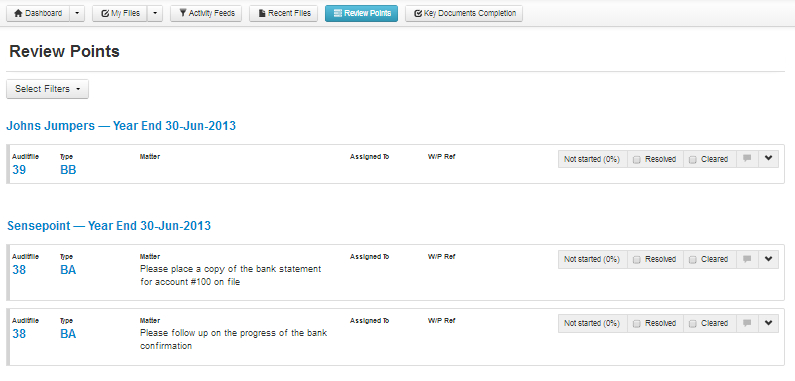Open the Dashboard tab

click(38, 14)
